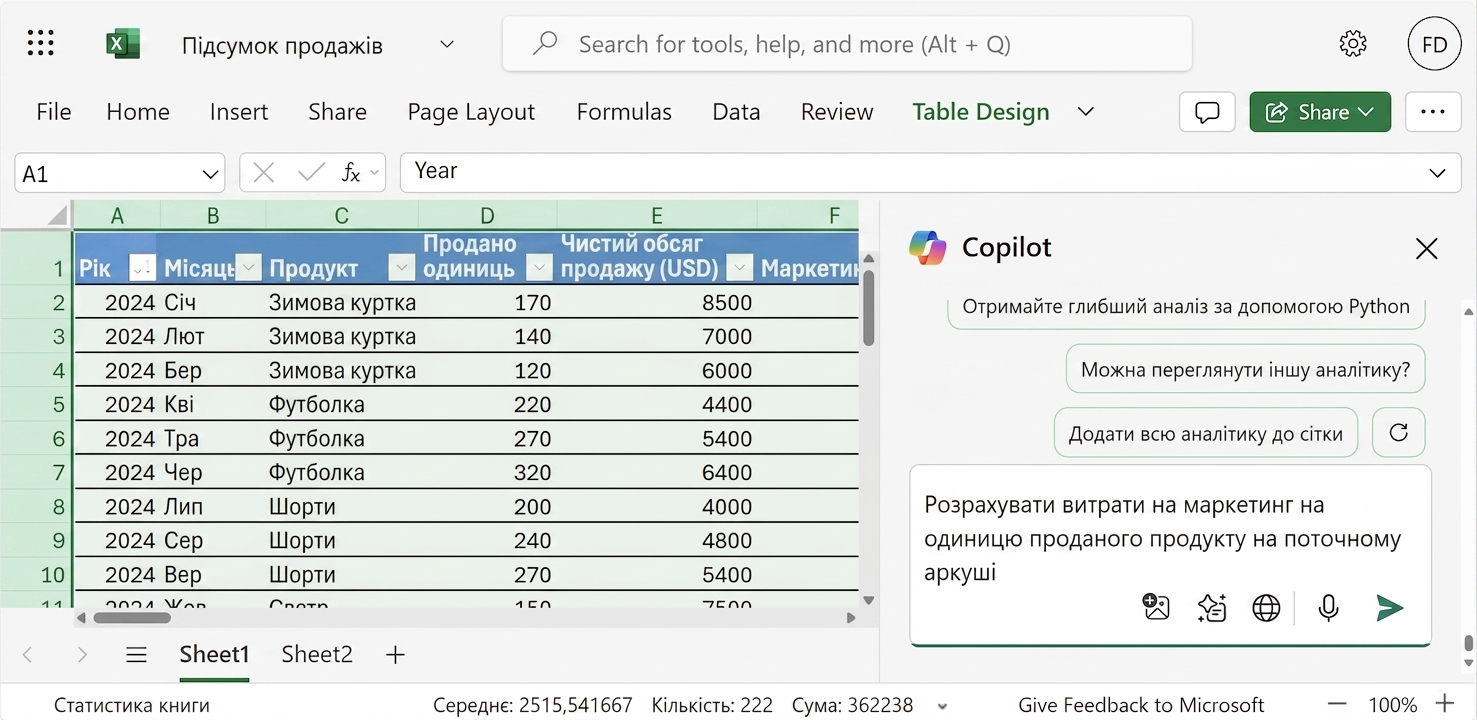Open status bar statistics options chevron
1477x720 pixels.
coord(941,705)
